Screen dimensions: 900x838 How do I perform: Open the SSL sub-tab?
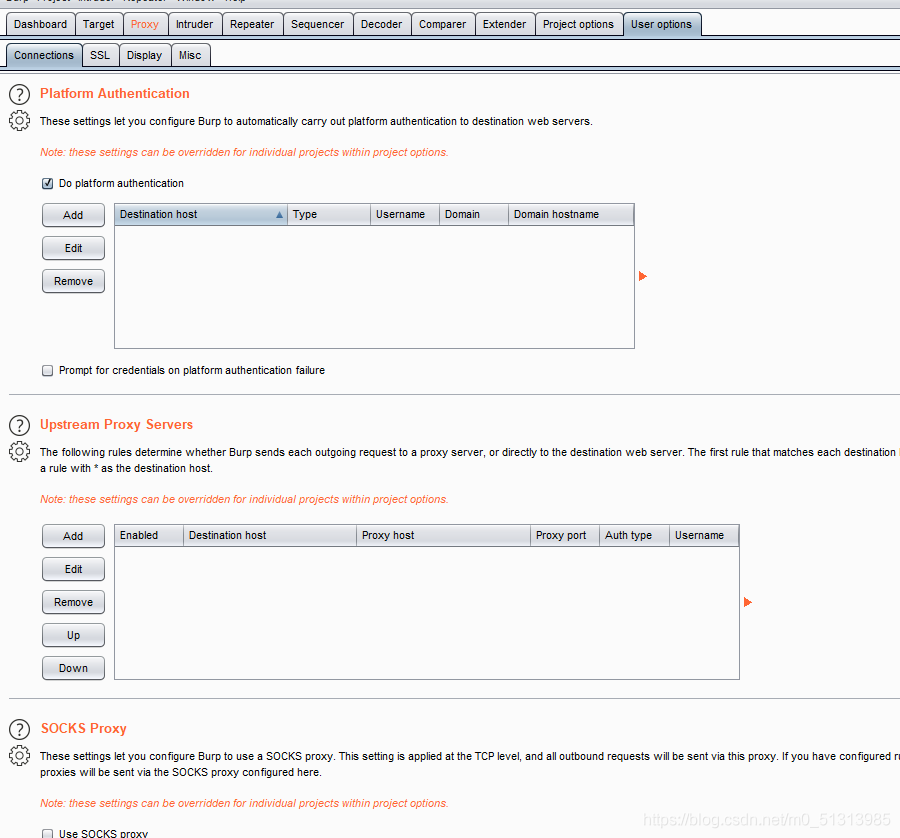point(100,55)
